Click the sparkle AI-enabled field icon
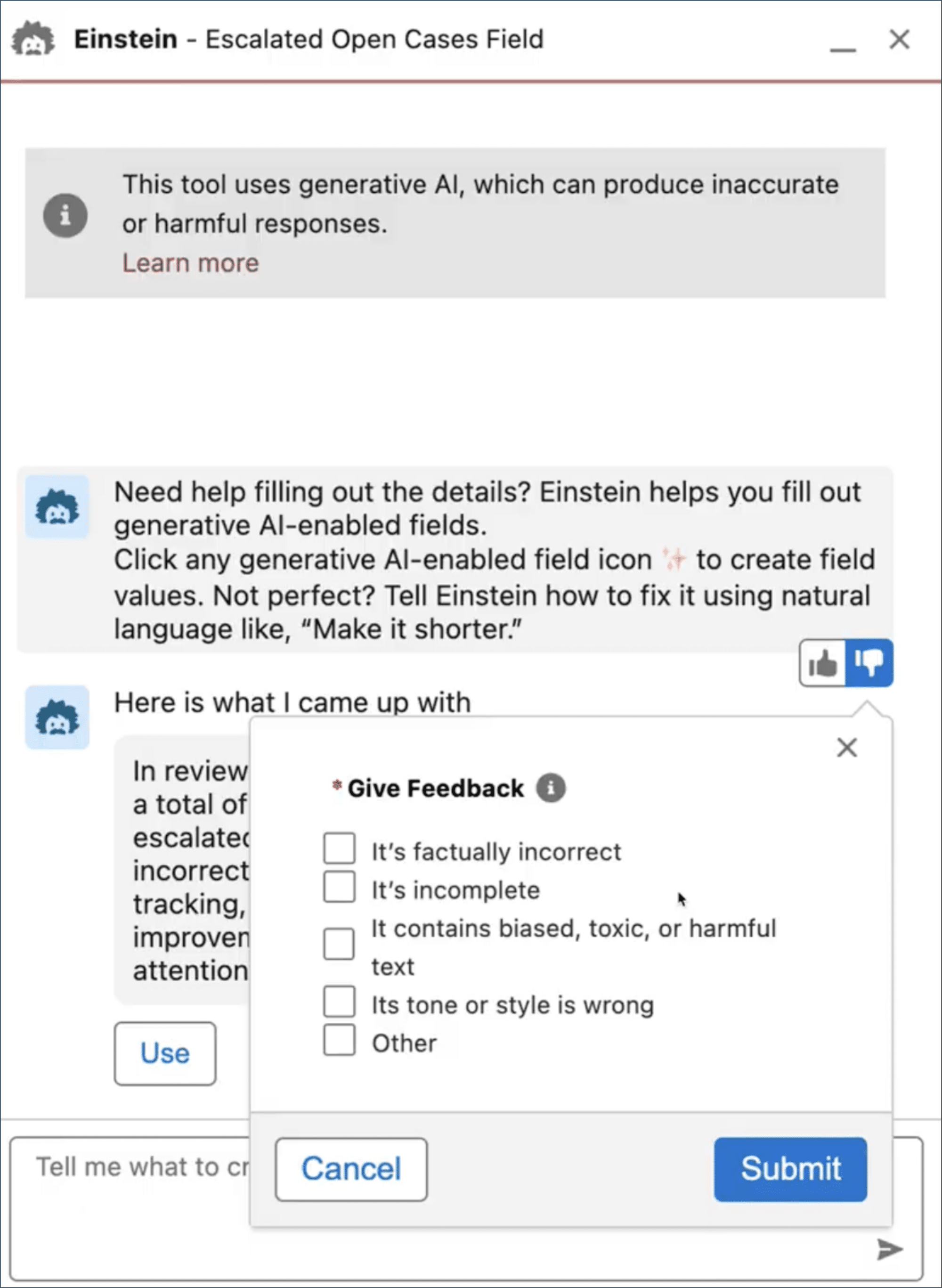This screenshot has width=942, height=1288. click(x=674, y=560)
